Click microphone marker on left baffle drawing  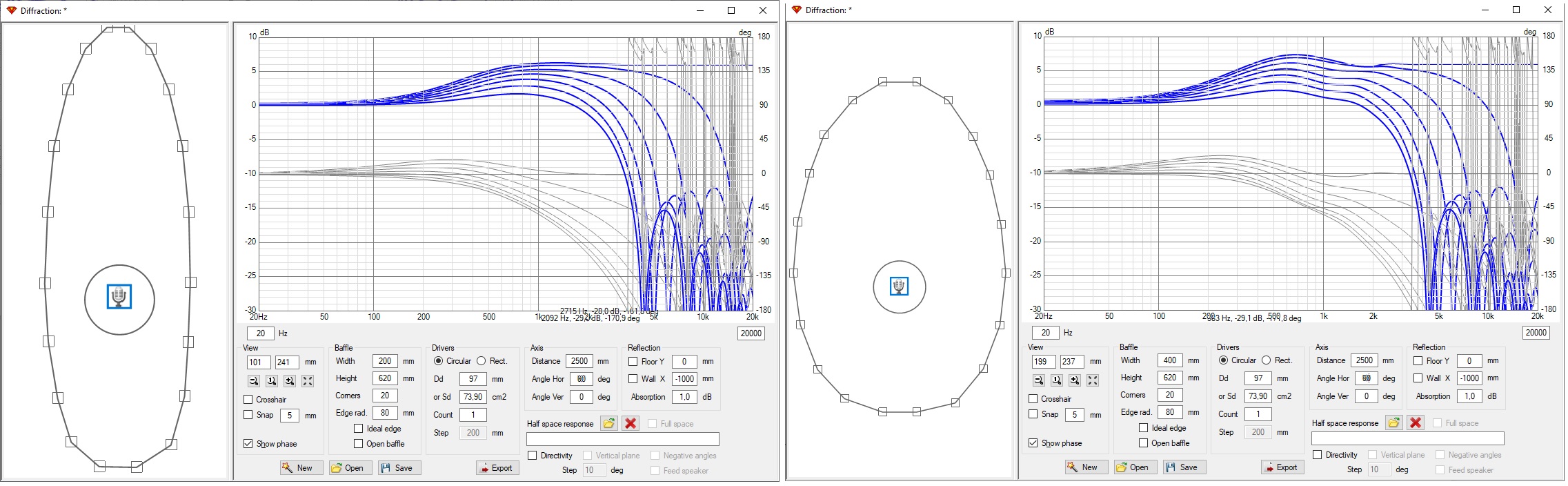tap(119, 297)
